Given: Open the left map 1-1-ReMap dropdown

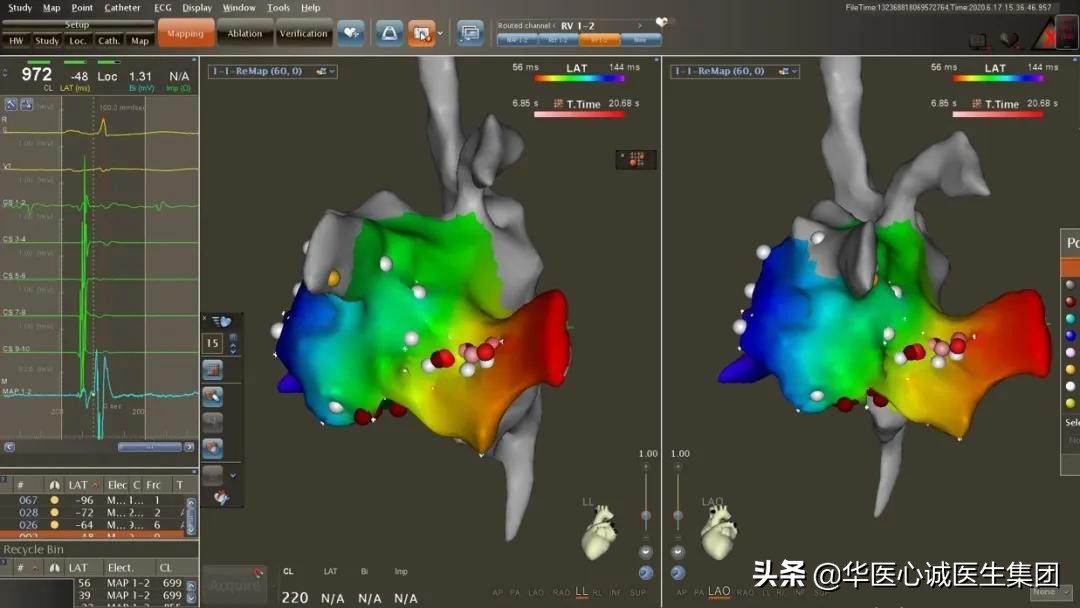Looking at the screenshot, I should tap(273, 71).
